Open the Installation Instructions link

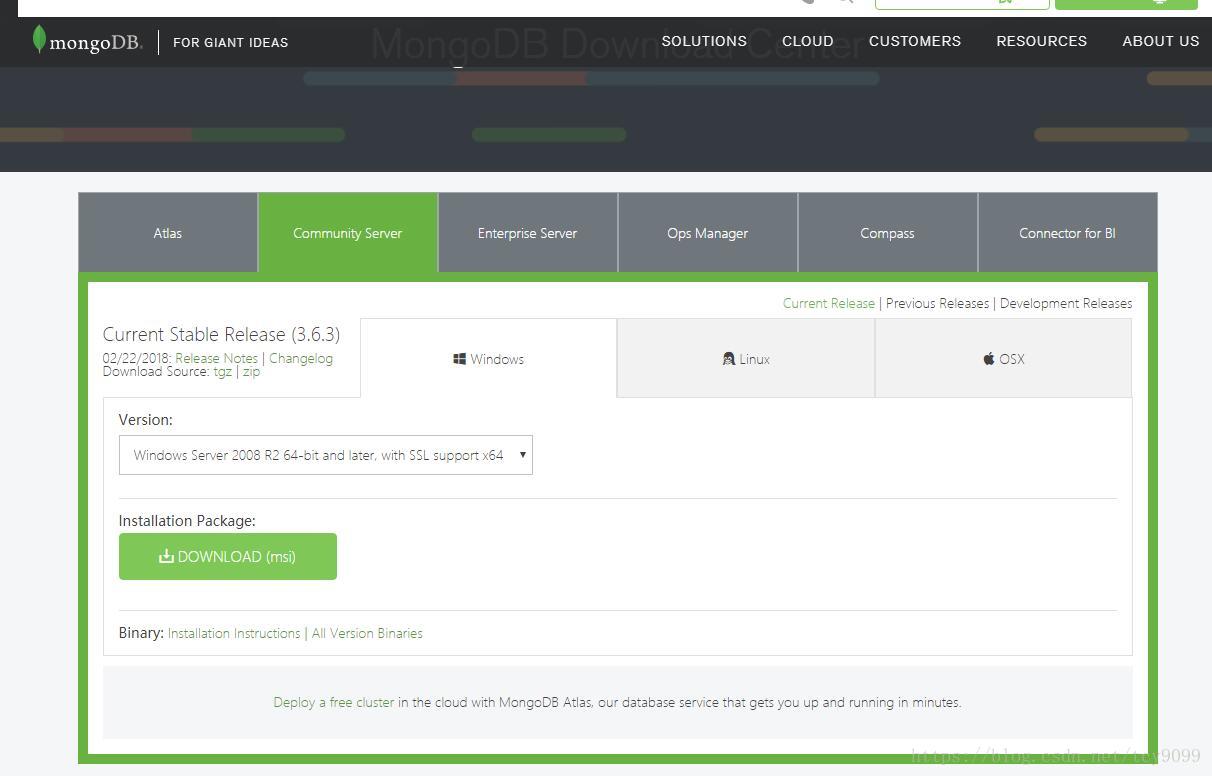pyautogui.click(x=234, y=633)
